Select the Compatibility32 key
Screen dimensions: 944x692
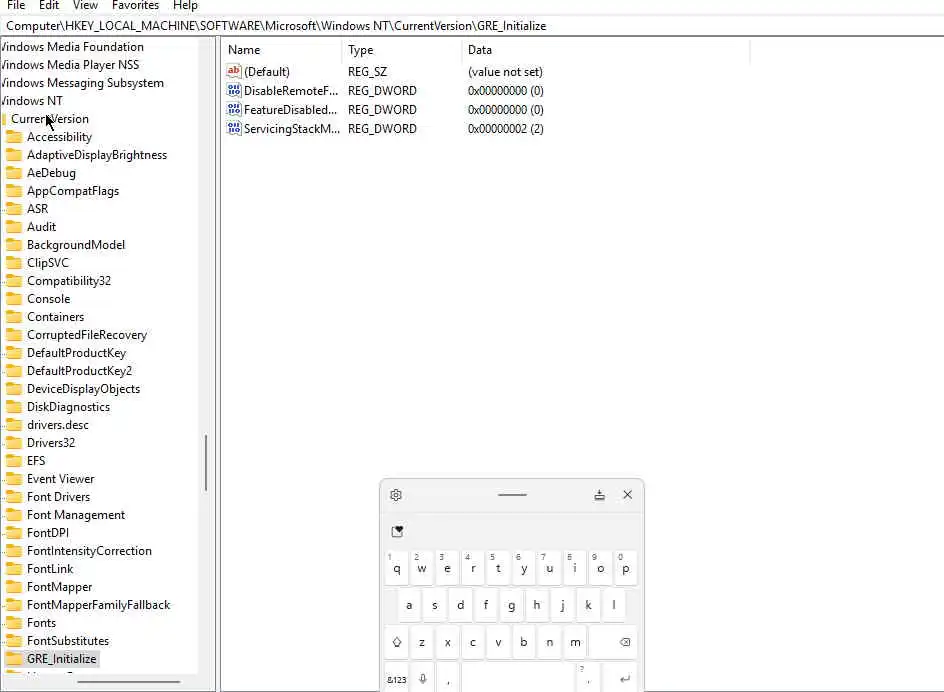click(x=69, y=281)
